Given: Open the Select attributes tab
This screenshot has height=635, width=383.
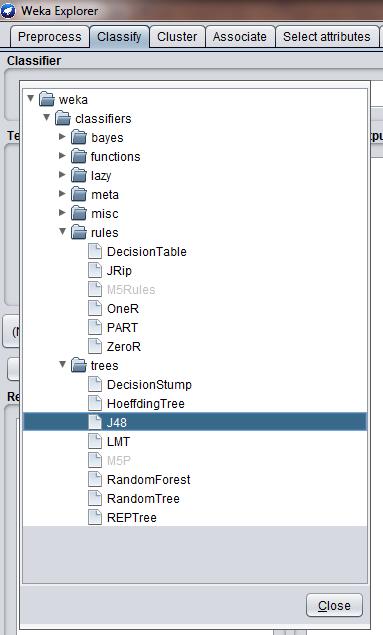Looking at the screenshot, I should point(327,37).
